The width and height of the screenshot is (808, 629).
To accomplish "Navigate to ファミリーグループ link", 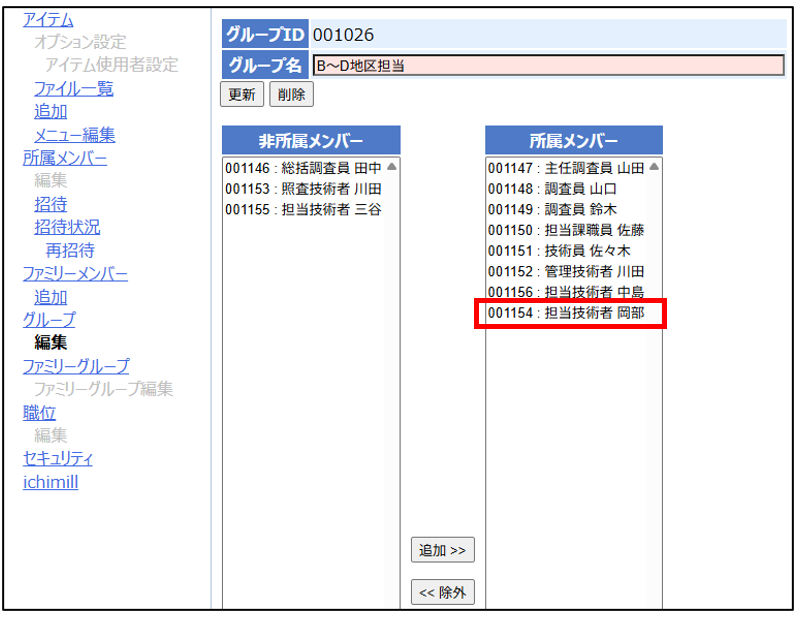I will tap(76, 366).
